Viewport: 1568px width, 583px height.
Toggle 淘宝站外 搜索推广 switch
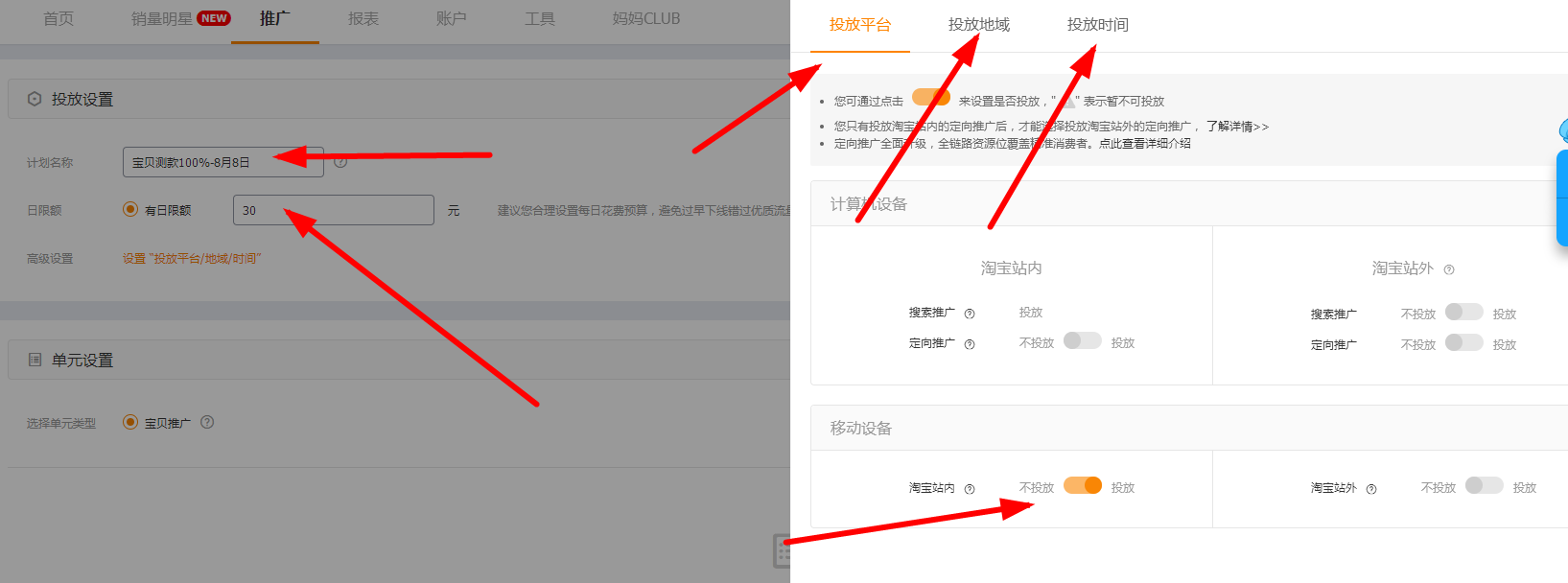(1463, 312)
